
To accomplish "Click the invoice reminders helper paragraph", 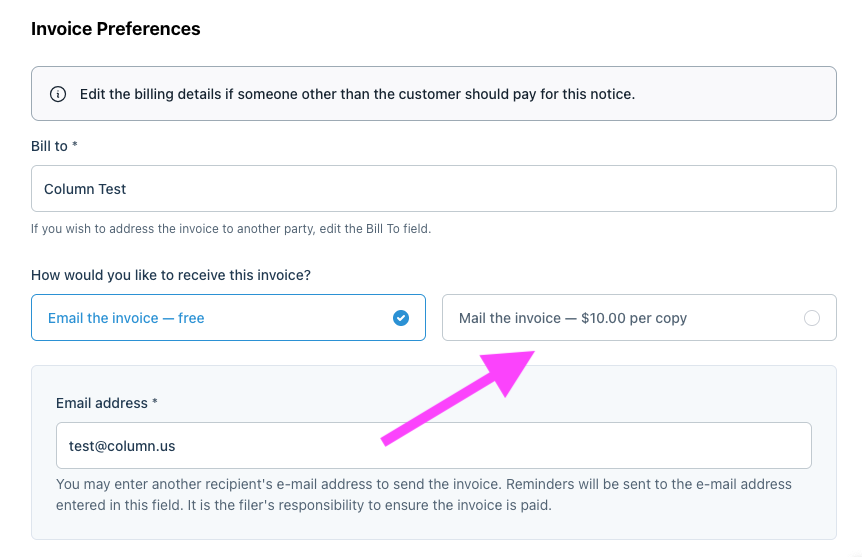I will coord(424,494).
